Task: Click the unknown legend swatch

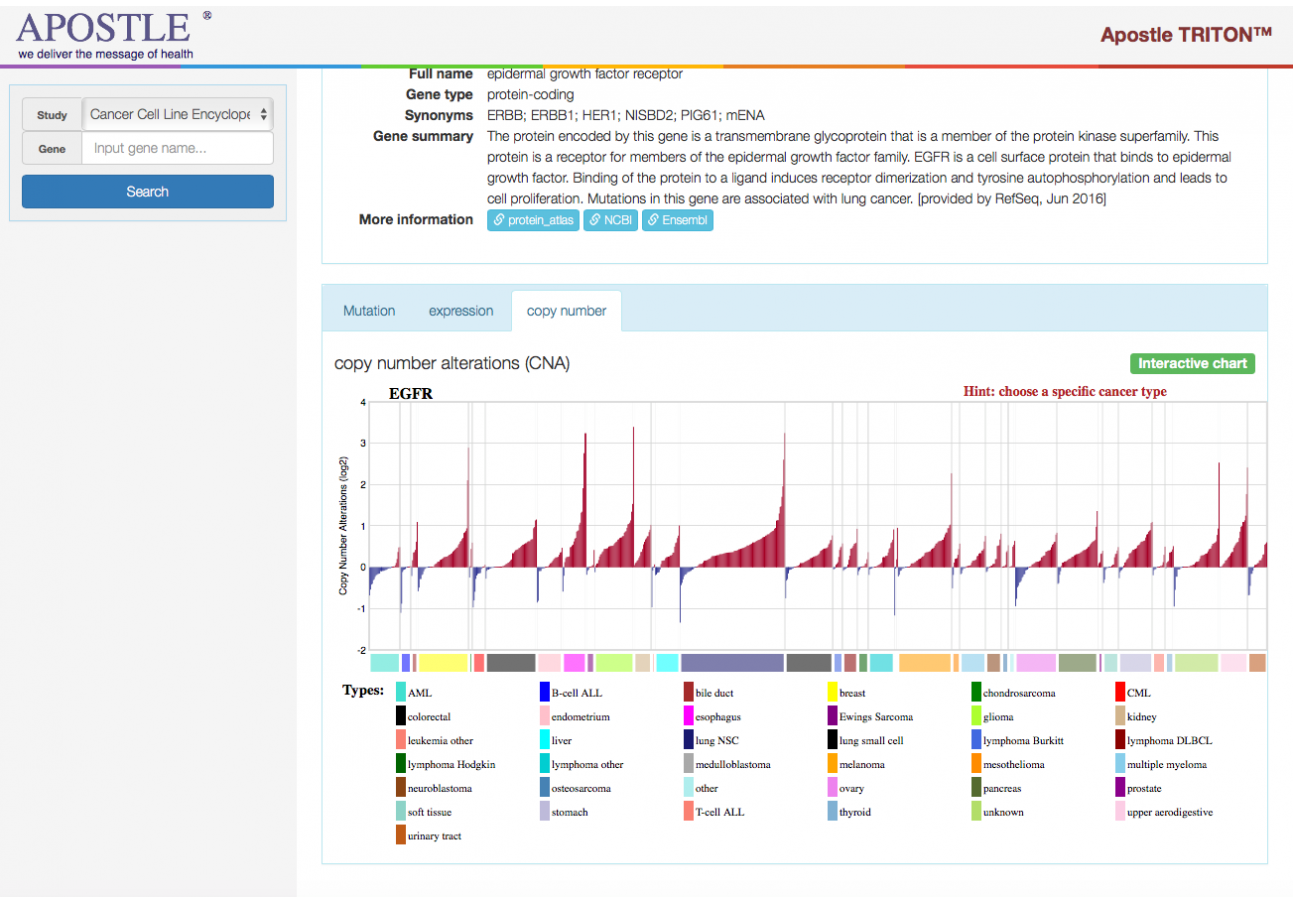Action: pos(976,812)
